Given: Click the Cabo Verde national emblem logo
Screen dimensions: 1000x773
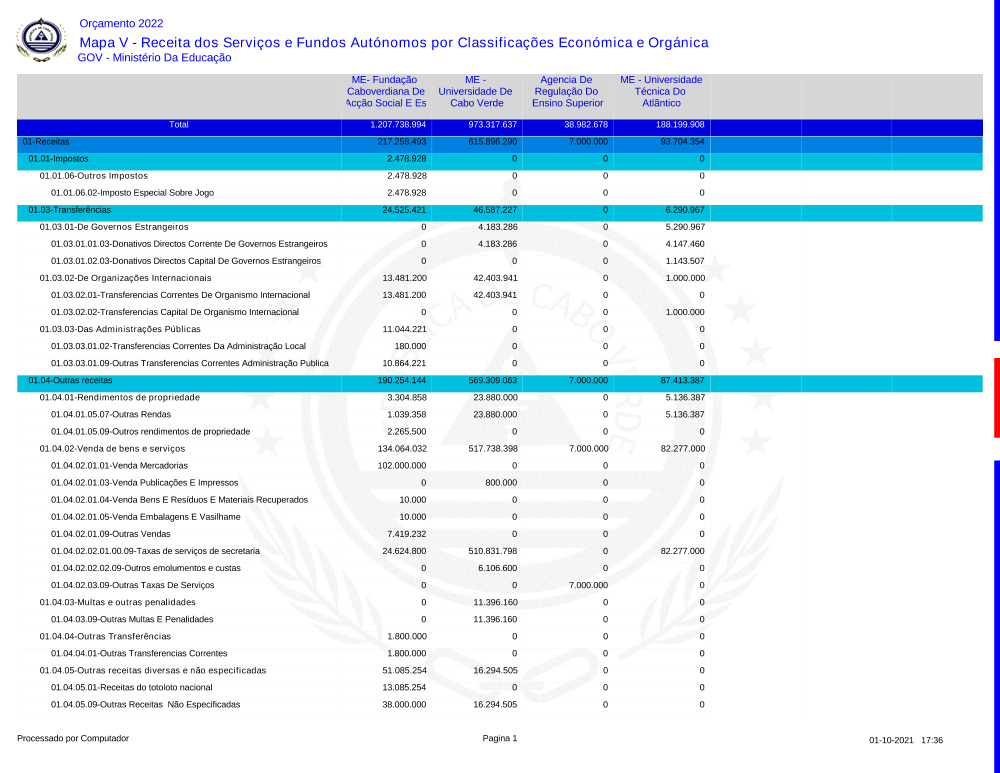Looking at the screenshot, I should (42, 39).
